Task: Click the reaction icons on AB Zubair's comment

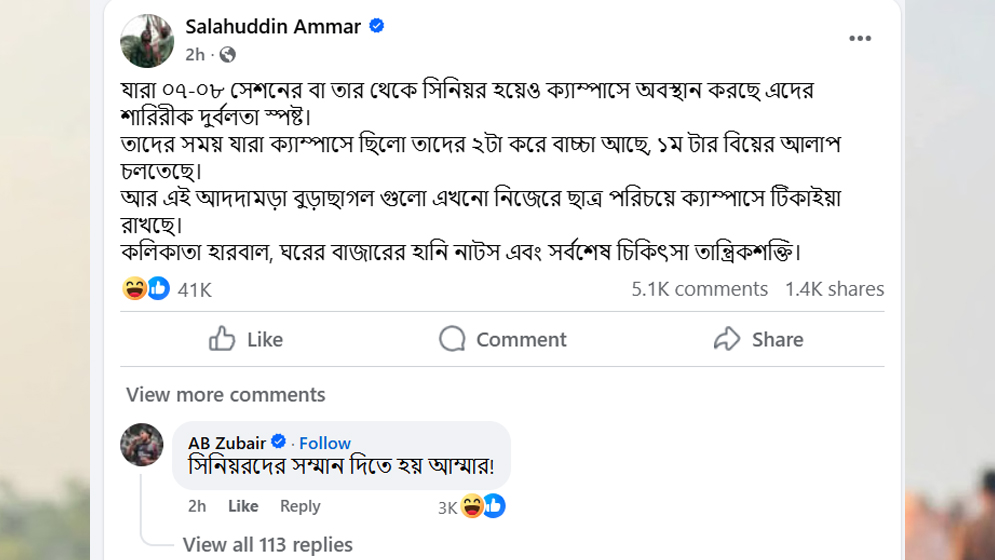Action: point(482,507)
